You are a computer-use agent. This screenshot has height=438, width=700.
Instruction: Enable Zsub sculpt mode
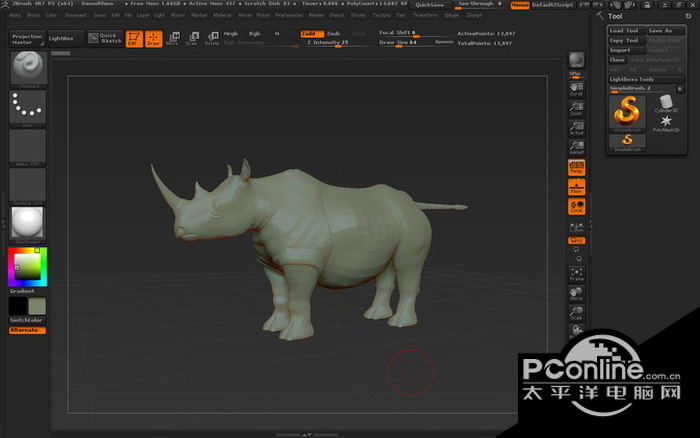(334, 33)
